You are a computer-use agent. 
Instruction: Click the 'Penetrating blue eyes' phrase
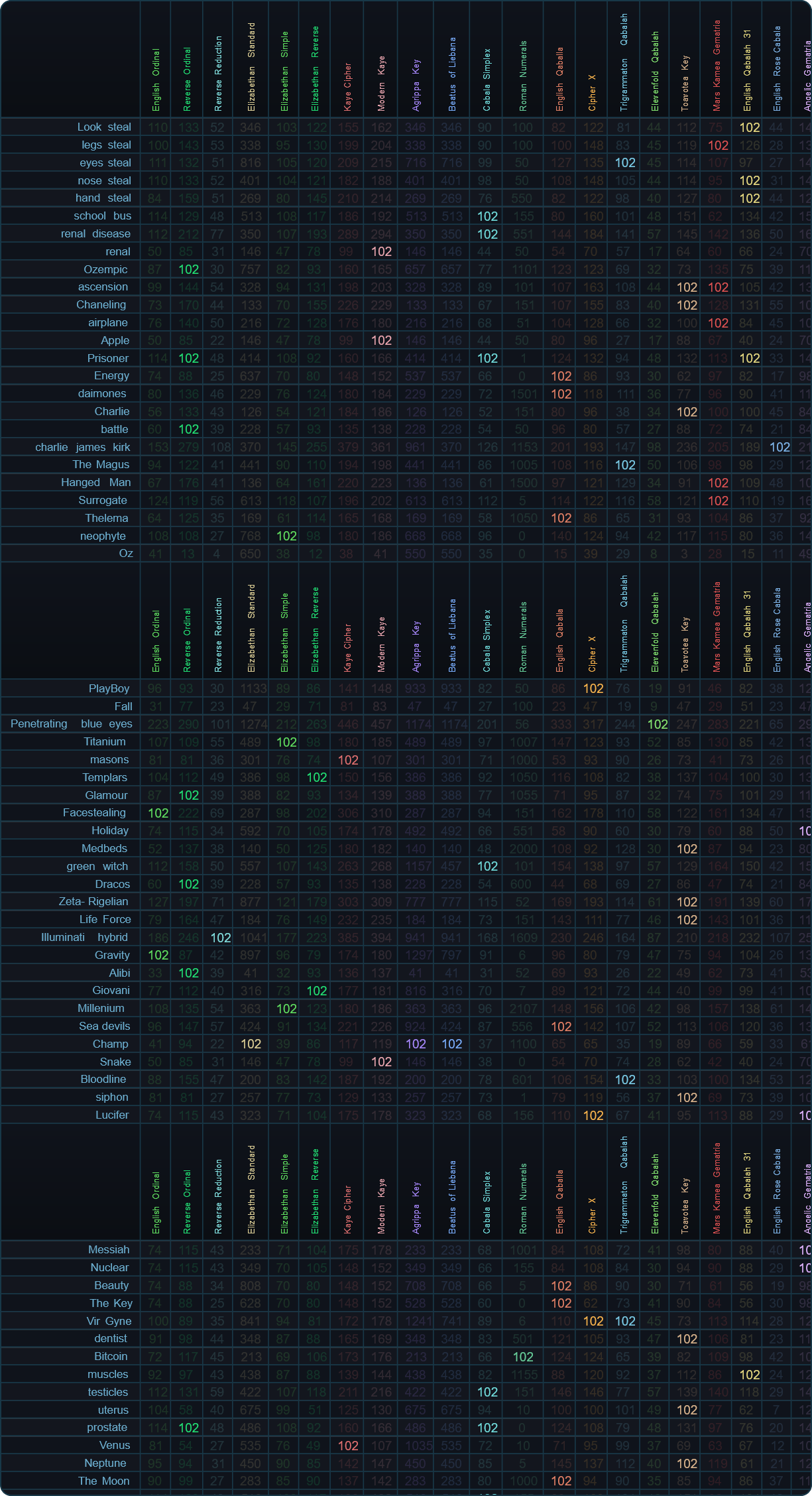[x=72, y=723]
